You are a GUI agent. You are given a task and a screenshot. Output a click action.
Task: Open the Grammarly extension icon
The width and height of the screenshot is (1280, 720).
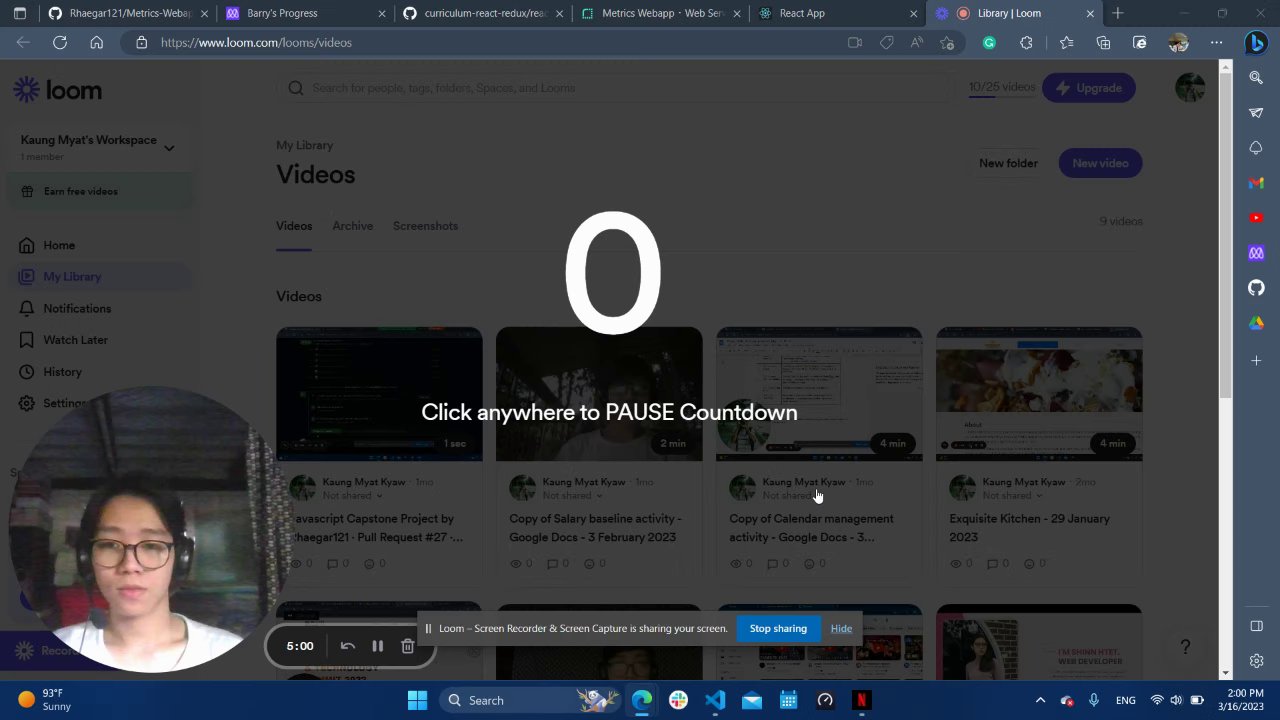coord(989,43)
